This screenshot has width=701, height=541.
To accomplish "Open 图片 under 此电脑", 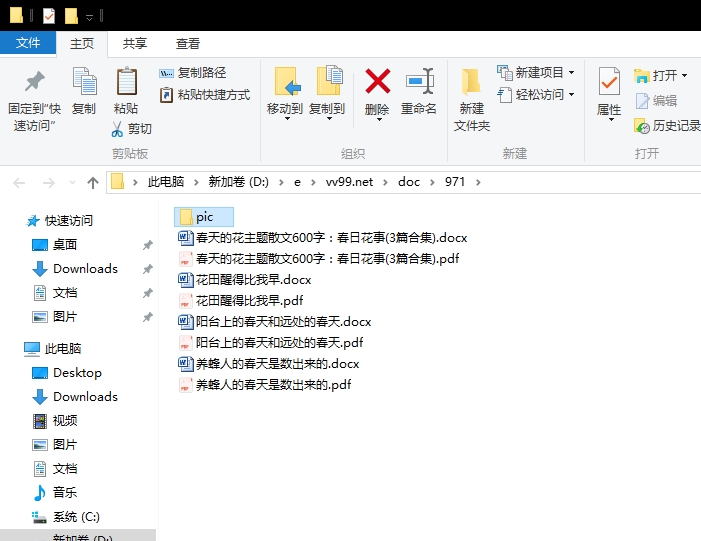I will click(x=55, y=445).
